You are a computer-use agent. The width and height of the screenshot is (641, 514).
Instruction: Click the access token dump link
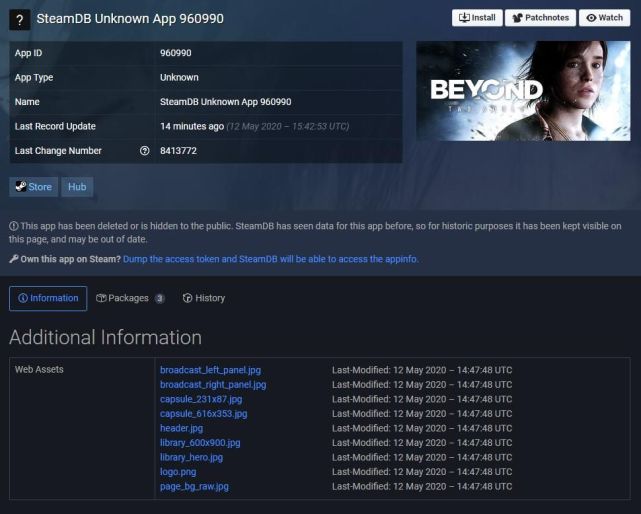(271, 259)
